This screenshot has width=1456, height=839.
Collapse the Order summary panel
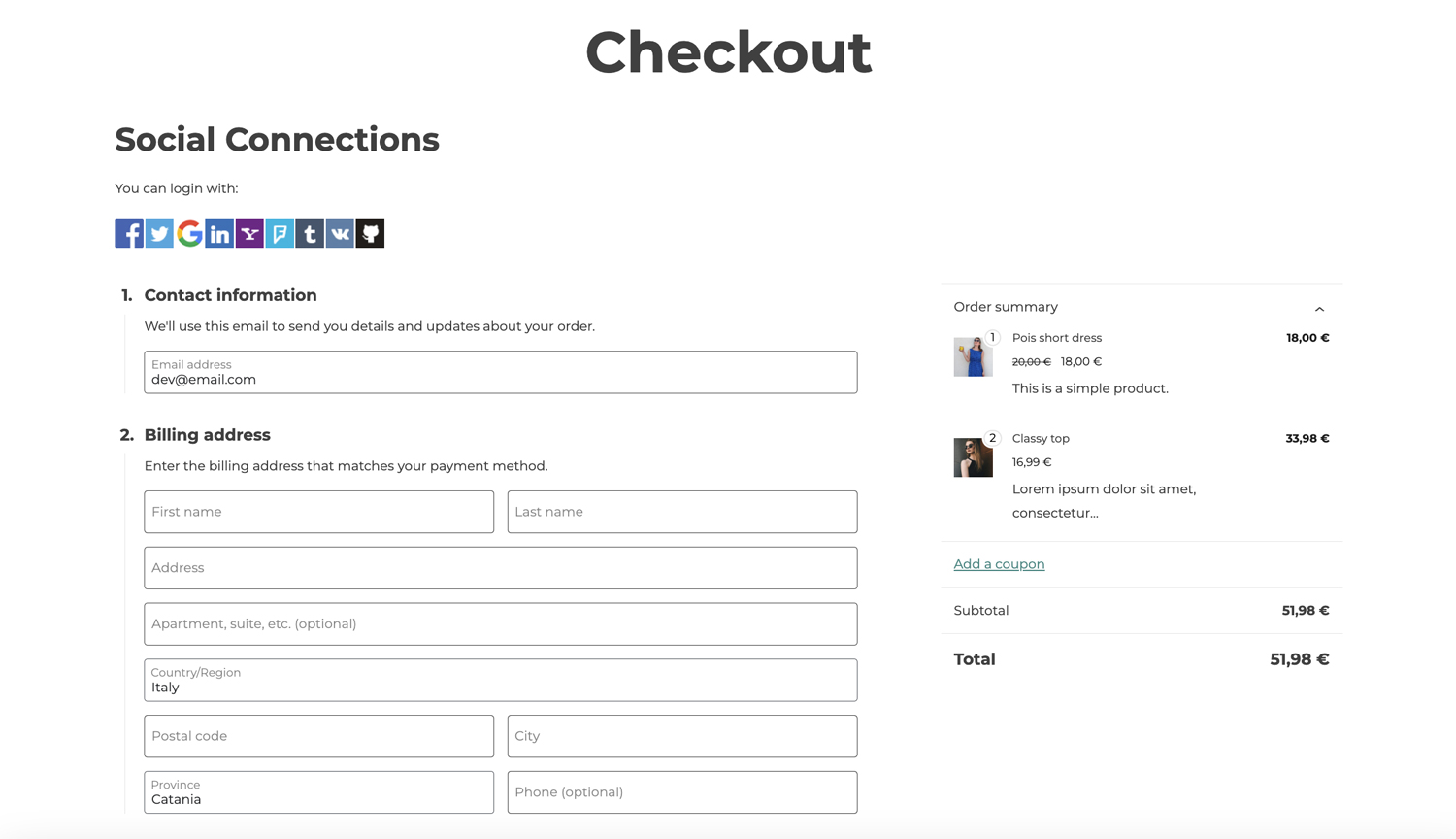click(1319, 309)
